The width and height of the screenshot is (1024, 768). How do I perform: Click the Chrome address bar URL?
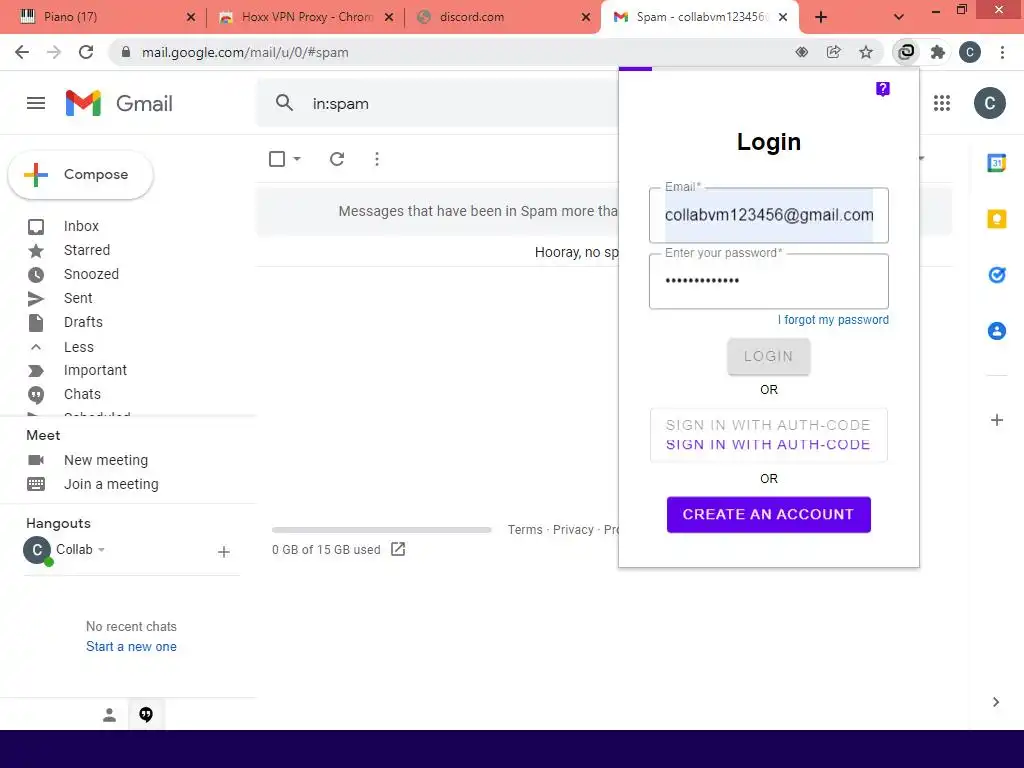[246, 52]
